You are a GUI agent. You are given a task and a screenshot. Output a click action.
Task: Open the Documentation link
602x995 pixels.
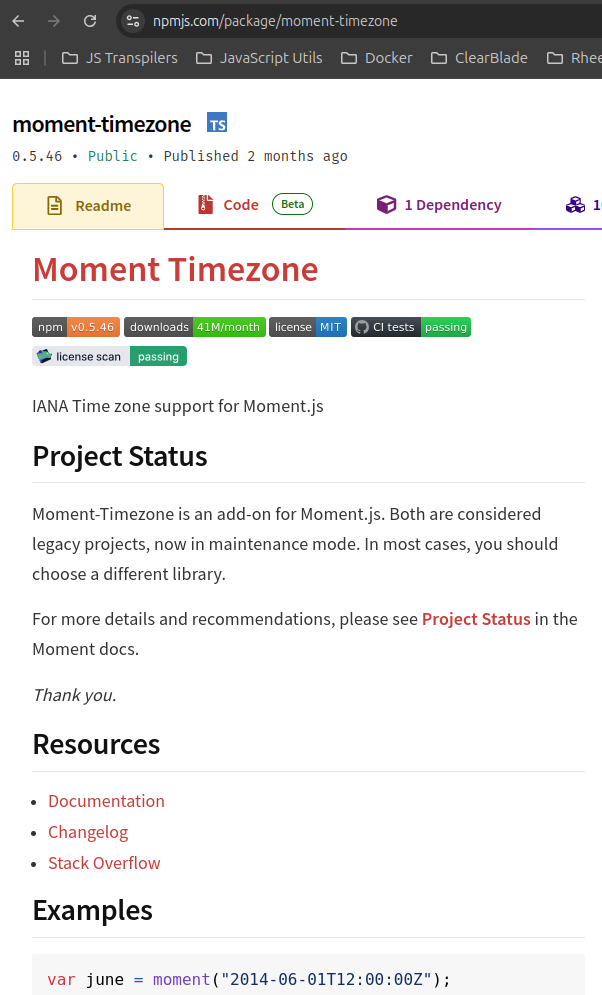106,801
